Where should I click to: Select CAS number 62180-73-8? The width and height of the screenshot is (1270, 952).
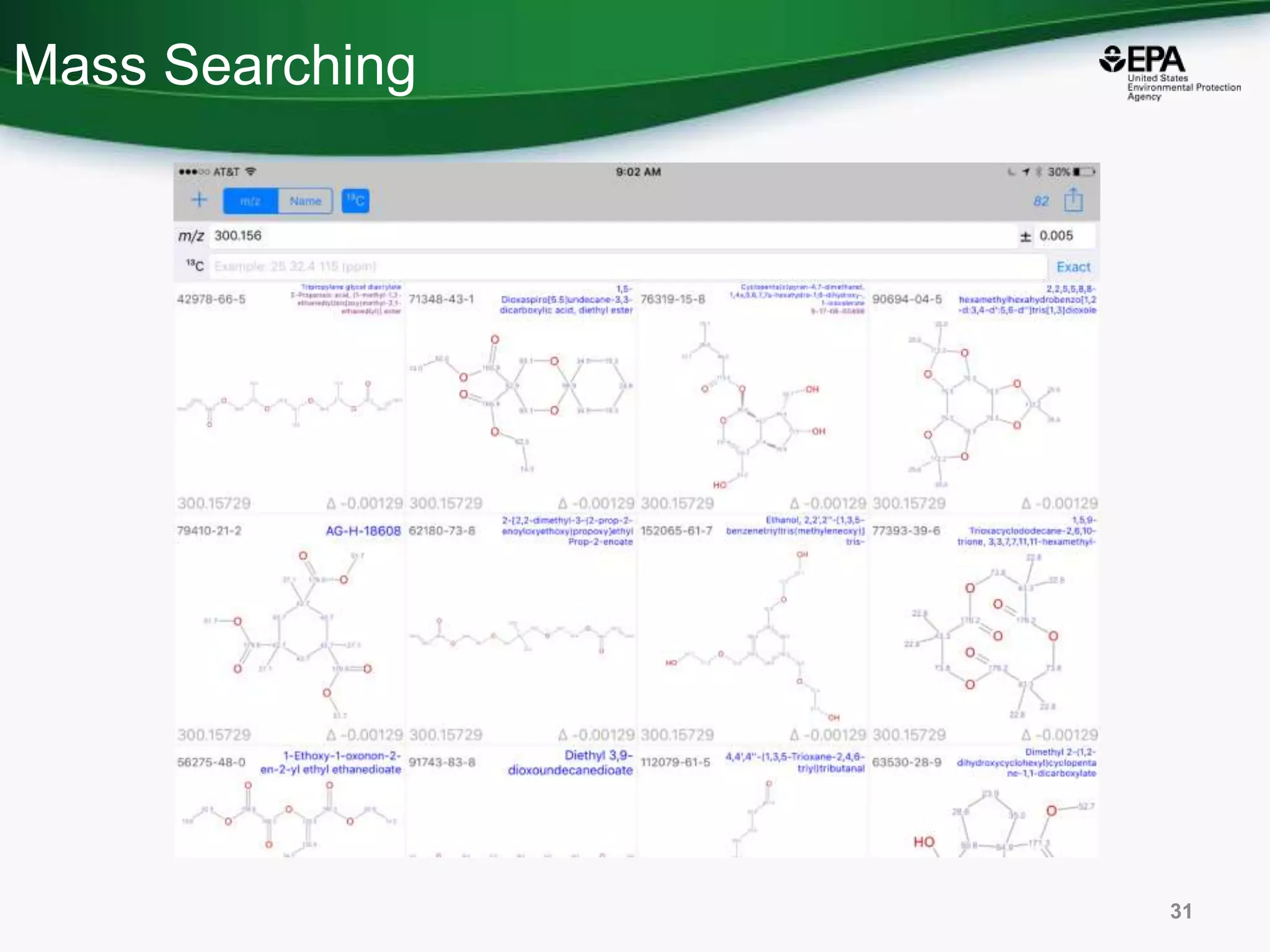coord(442,531)
